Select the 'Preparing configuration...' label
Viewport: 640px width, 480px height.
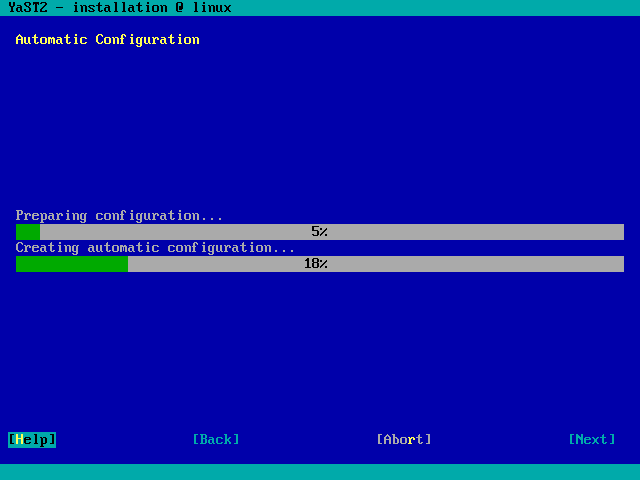coord(119,216)
